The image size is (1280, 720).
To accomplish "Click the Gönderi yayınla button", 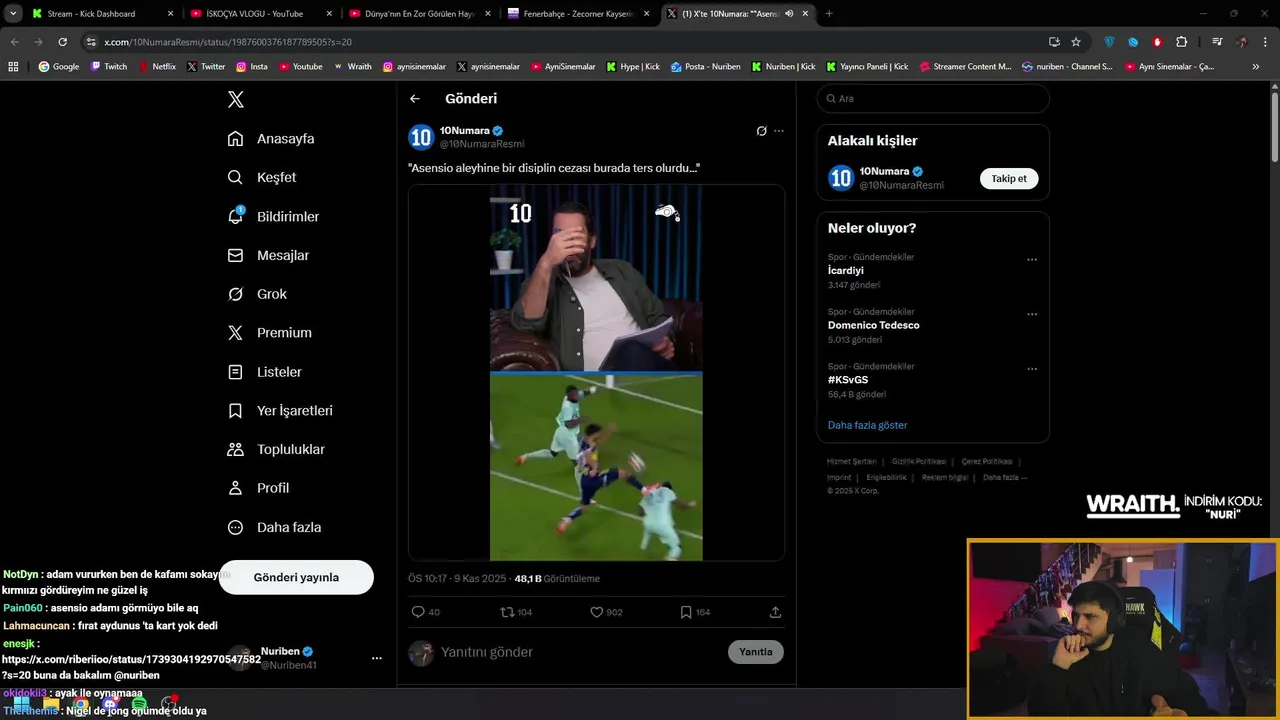I will [296, 577].
